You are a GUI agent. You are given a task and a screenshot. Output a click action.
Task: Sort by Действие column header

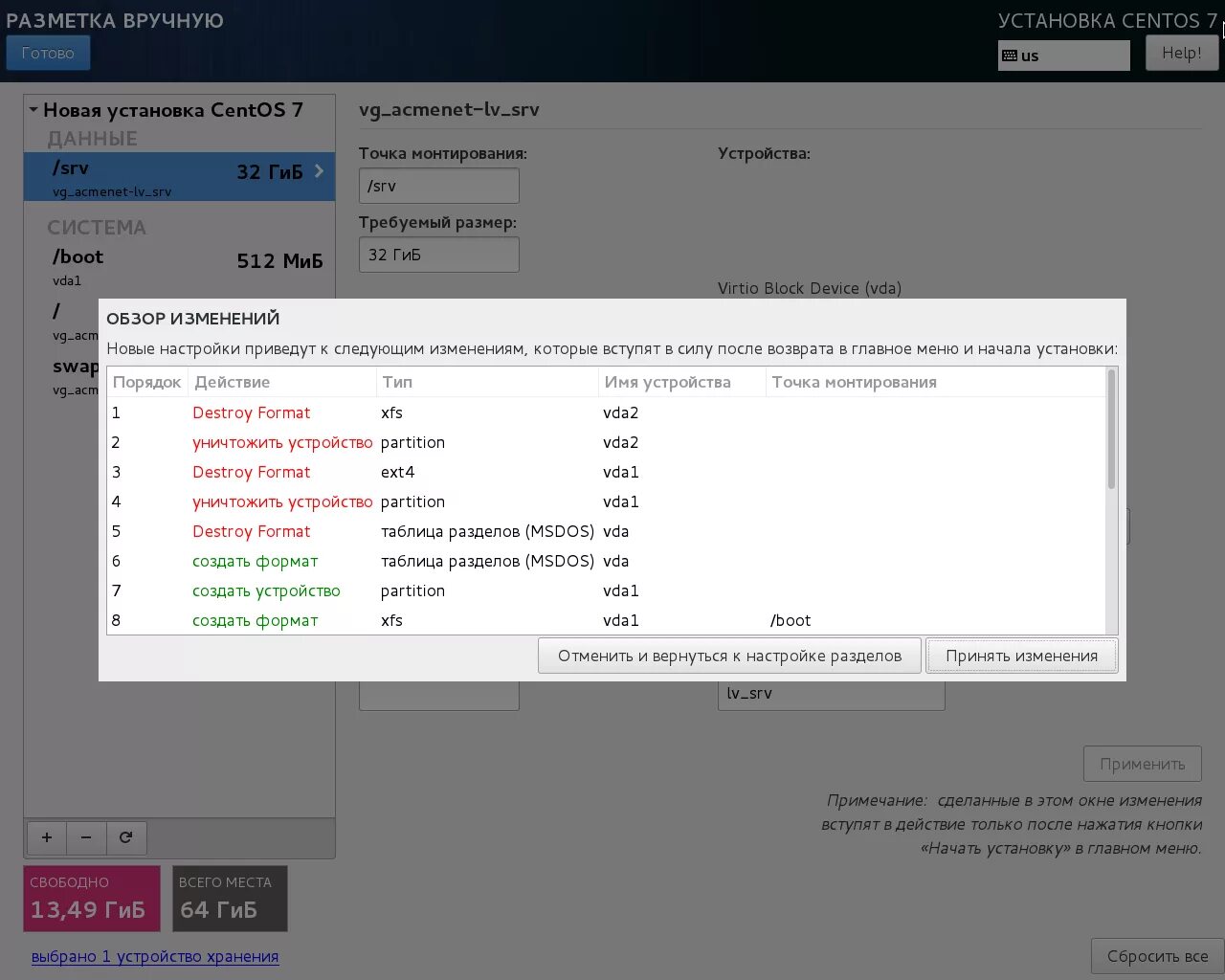pyautogui.click(x=282, y=382)
